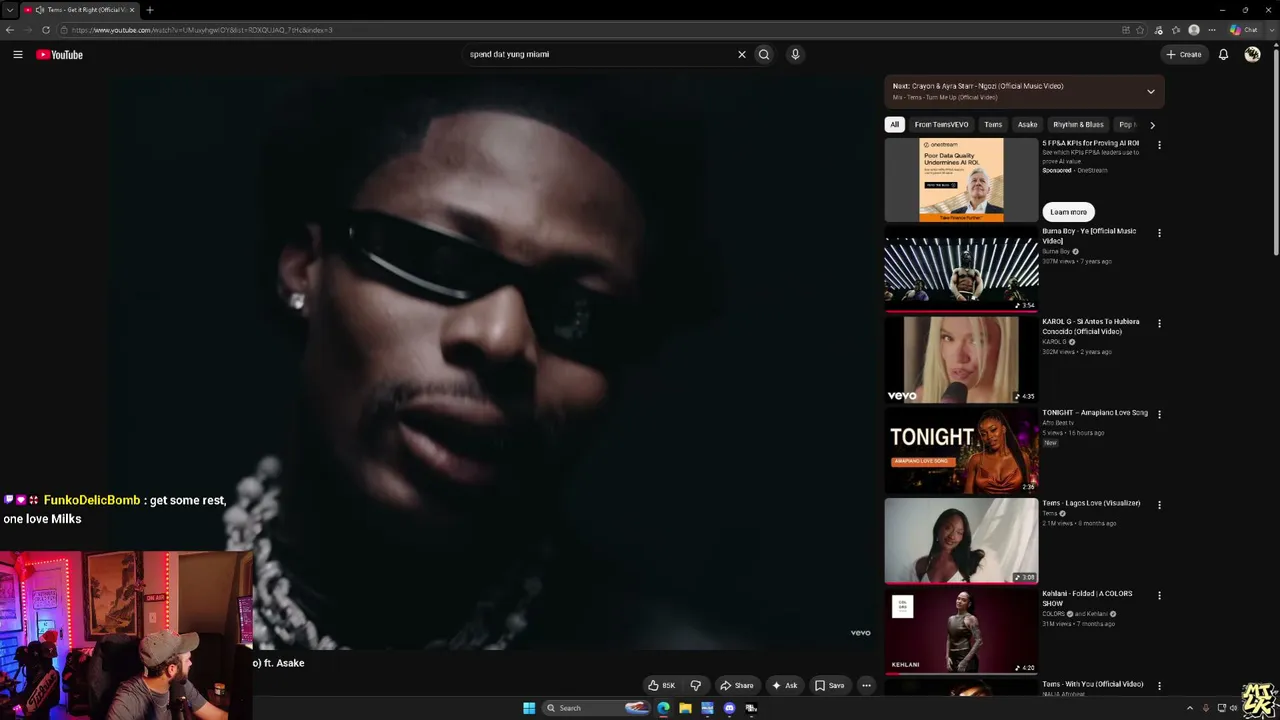Open the YouTube guide hamburger menu
1280x720 pixels.
(18, 55)
